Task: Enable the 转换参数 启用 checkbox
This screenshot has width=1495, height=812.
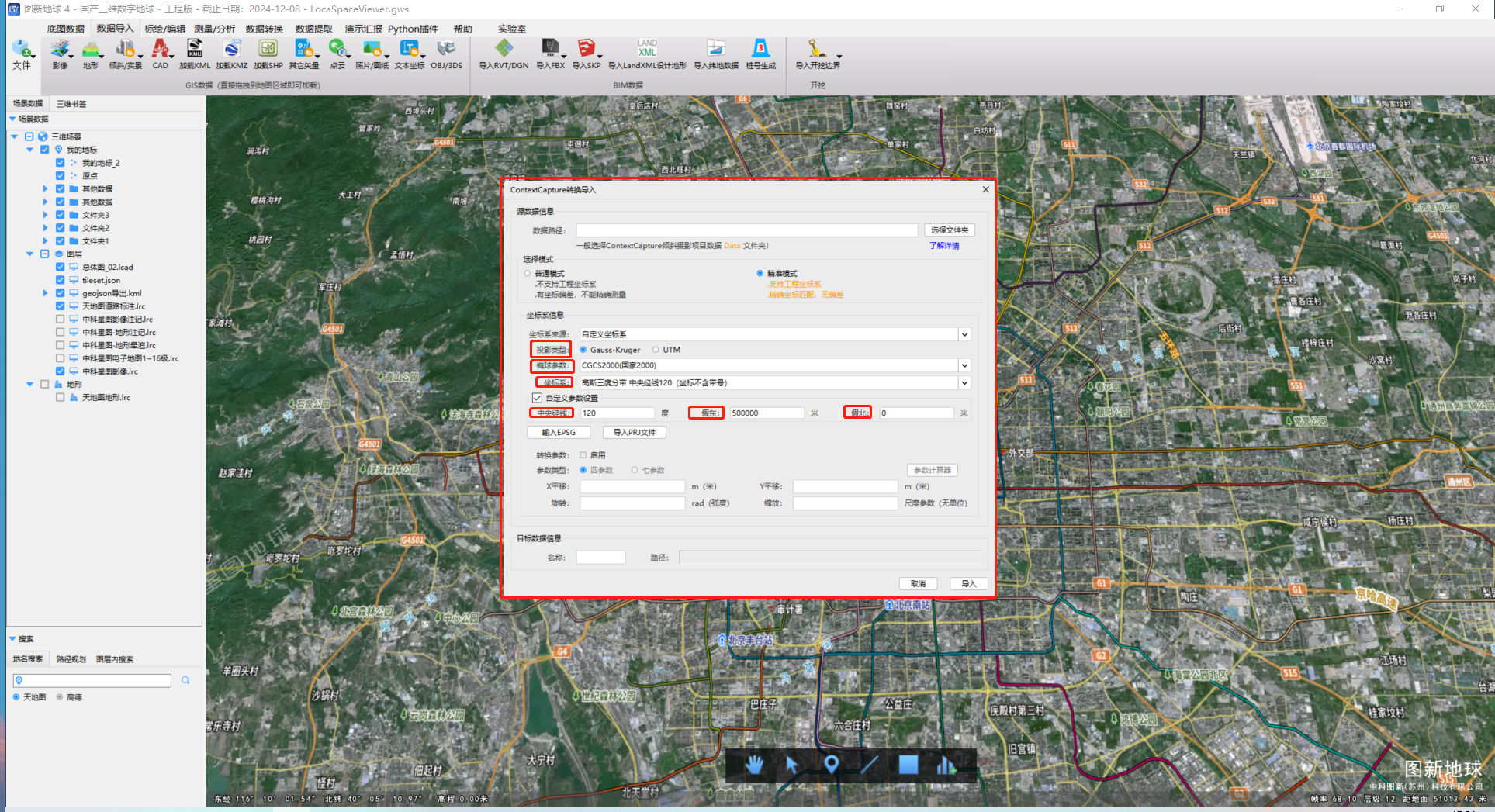Action: (583, 455)
